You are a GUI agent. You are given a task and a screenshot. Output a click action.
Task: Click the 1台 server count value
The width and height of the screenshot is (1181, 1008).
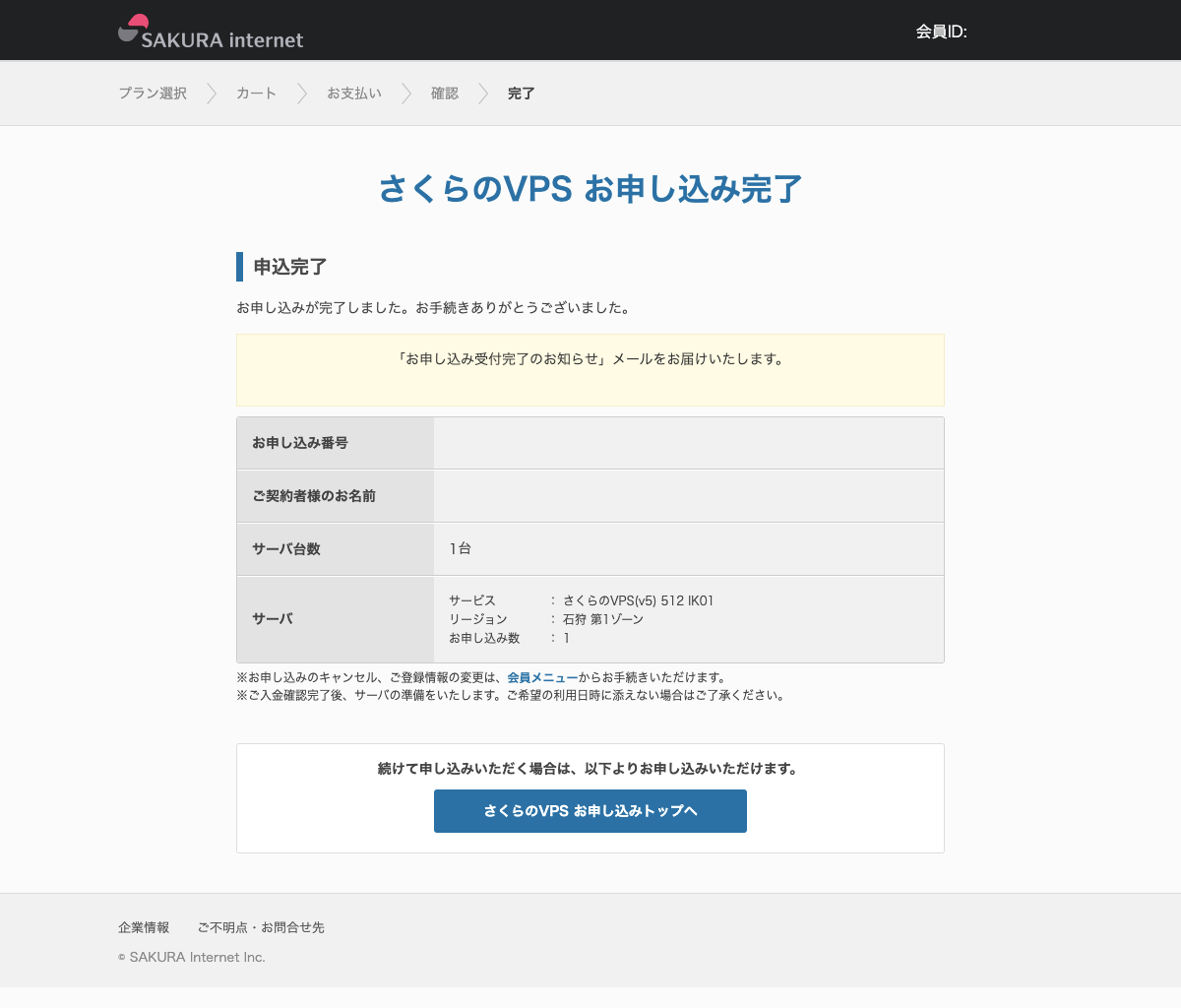point(461,548)
